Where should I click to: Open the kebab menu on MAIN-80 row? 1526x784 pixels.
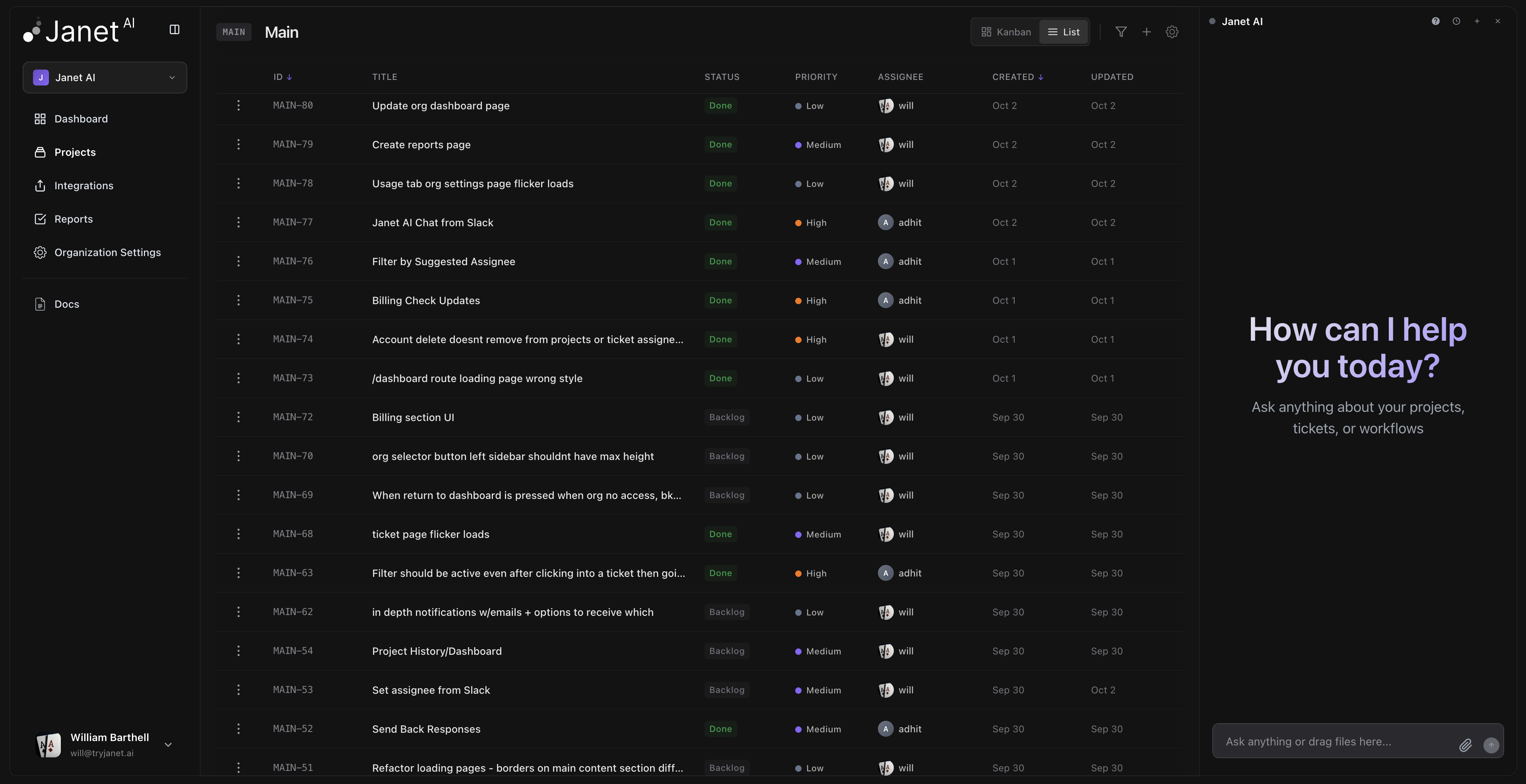(239, 105)
